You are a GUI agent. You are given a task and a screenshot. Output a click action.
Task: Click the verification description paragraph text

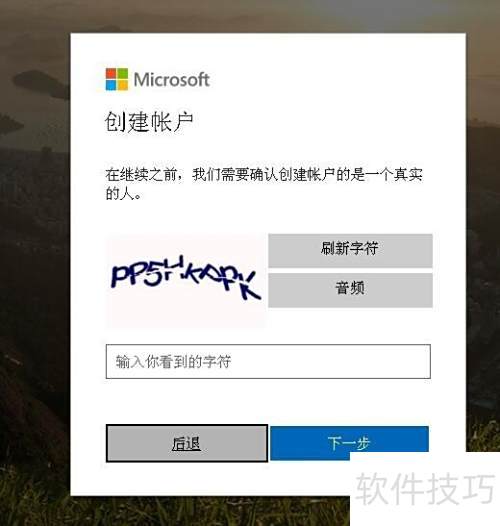[264, 184]
